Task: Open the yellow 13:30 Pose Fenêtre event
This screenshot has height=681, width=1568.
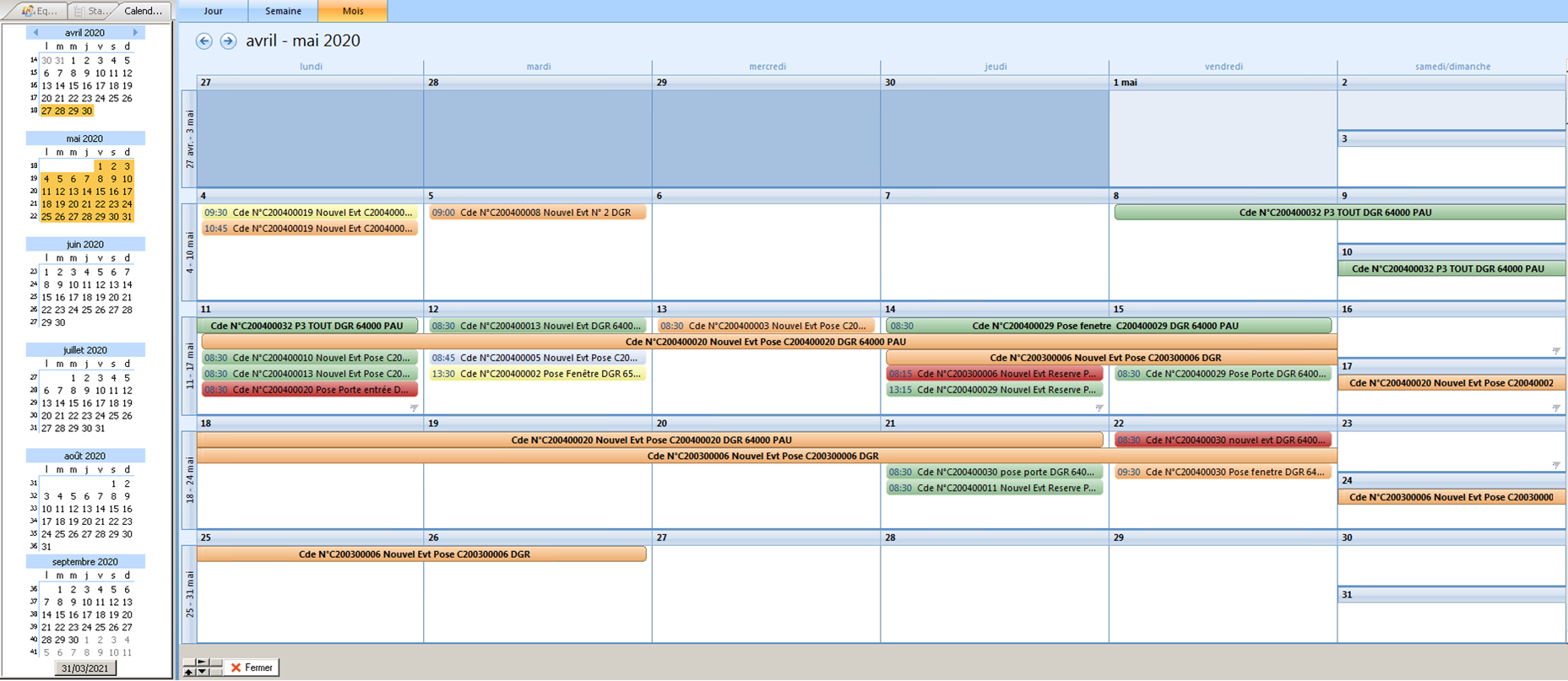Action: click(537, 374)
